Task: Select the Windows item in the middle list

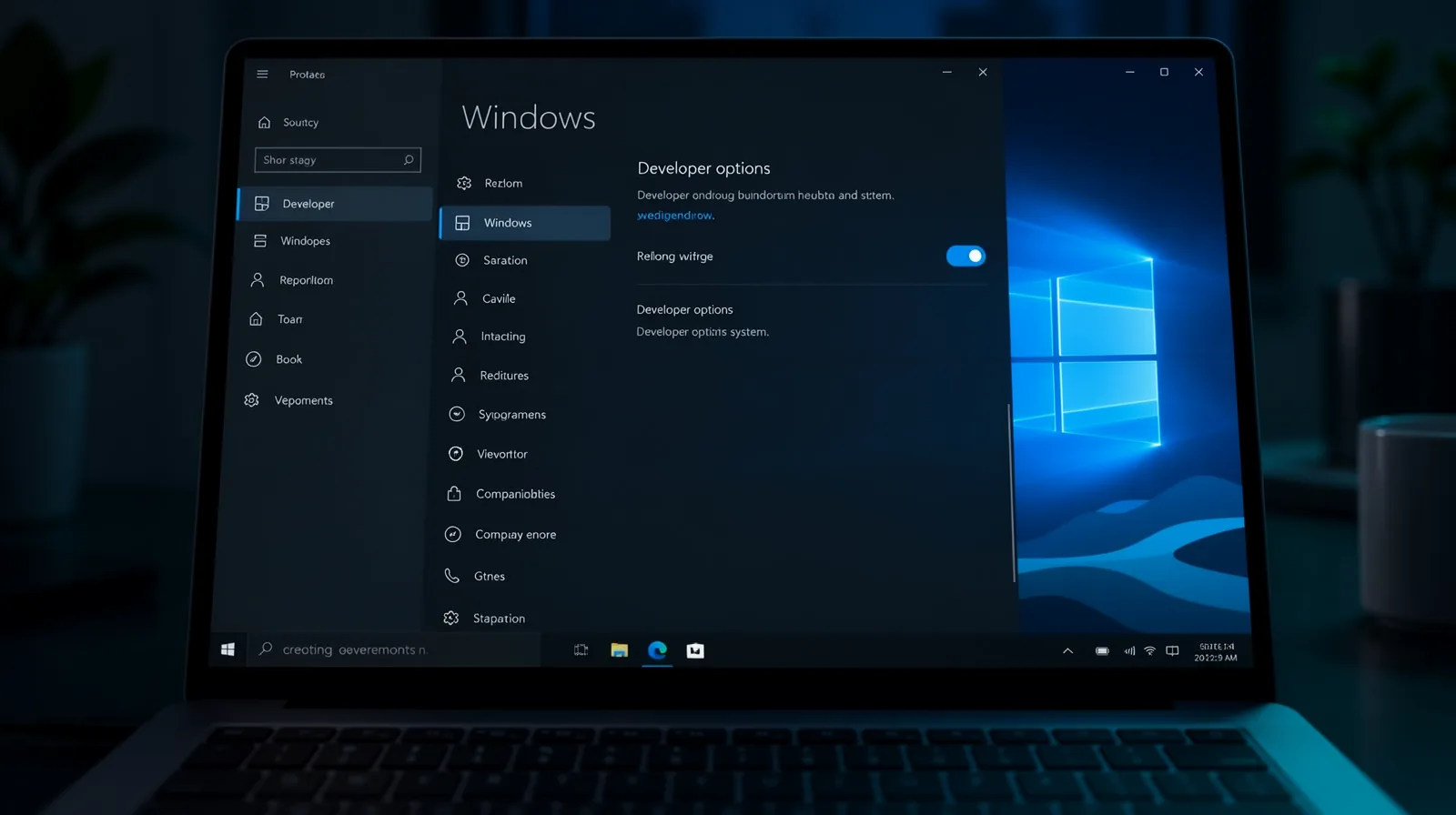Action: pyautogui.click(x=525, y=223)
